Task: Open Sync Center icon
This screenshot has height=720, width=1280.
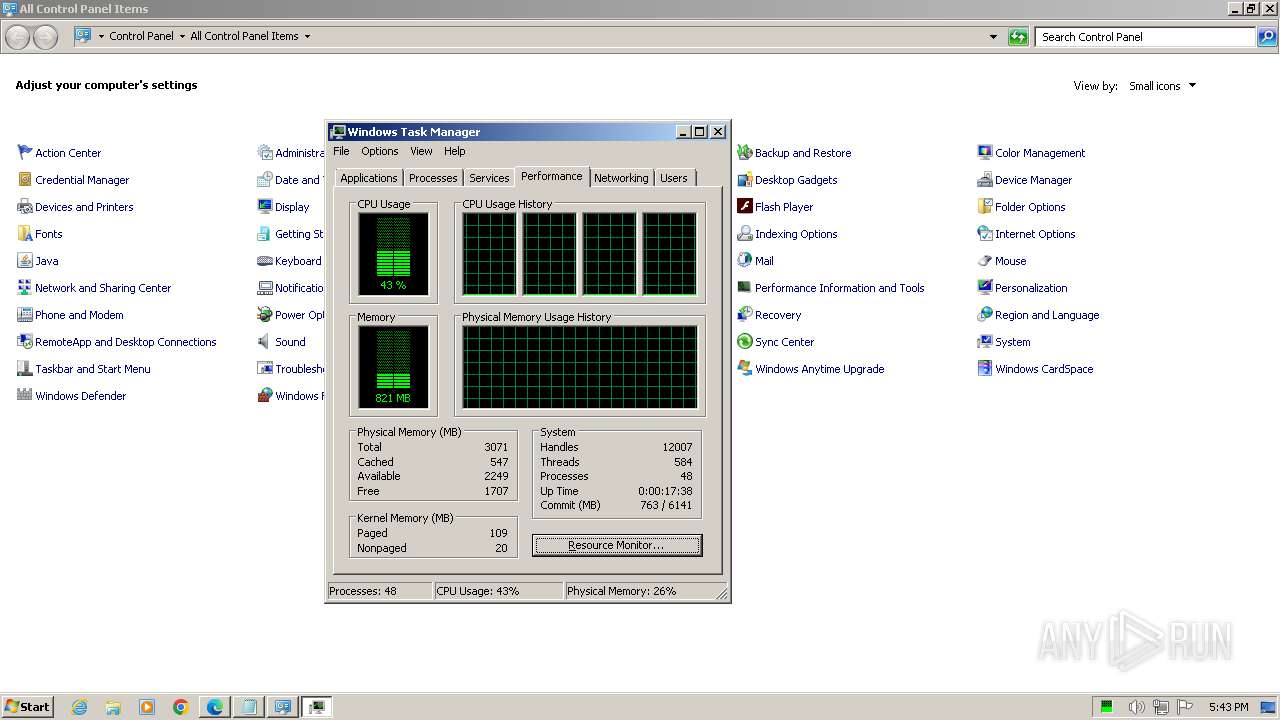Action: pos(745,341)
